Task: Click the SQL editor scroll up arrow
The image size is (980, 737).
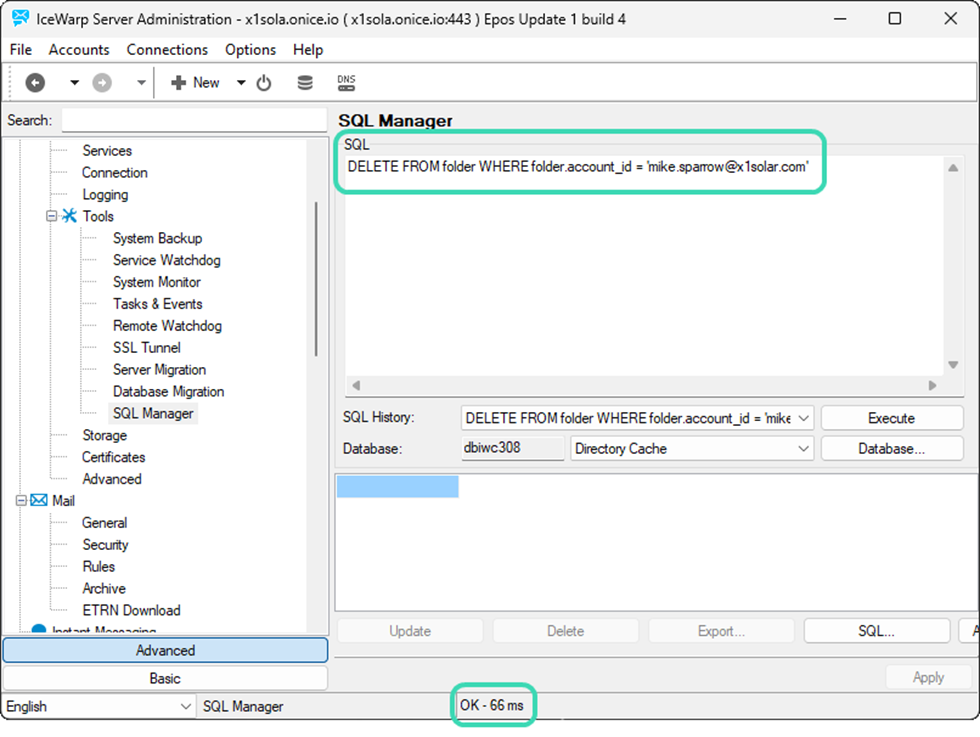Action: (x=953, y=168)
